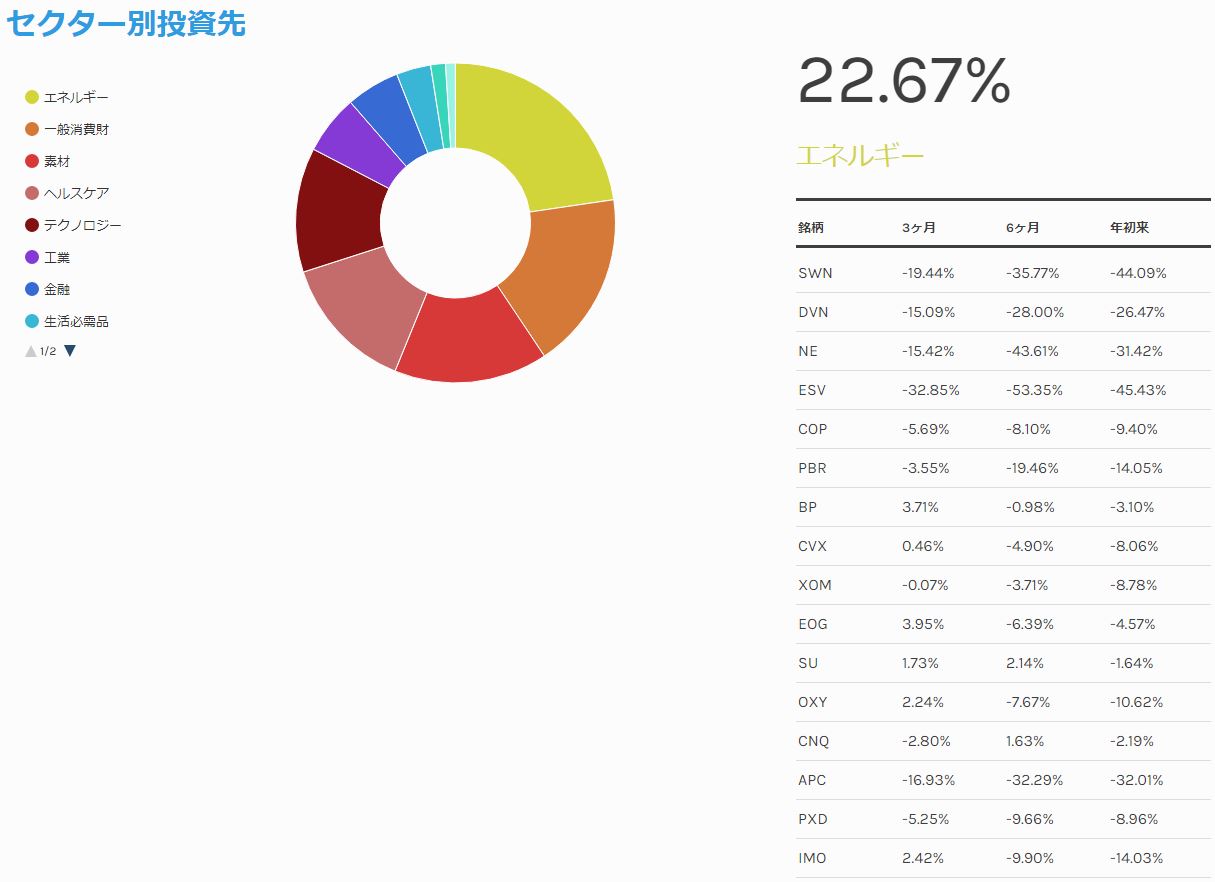1215x882 pixels.
Task: Click the 素材 legend color dot
Action: point(32,161)
